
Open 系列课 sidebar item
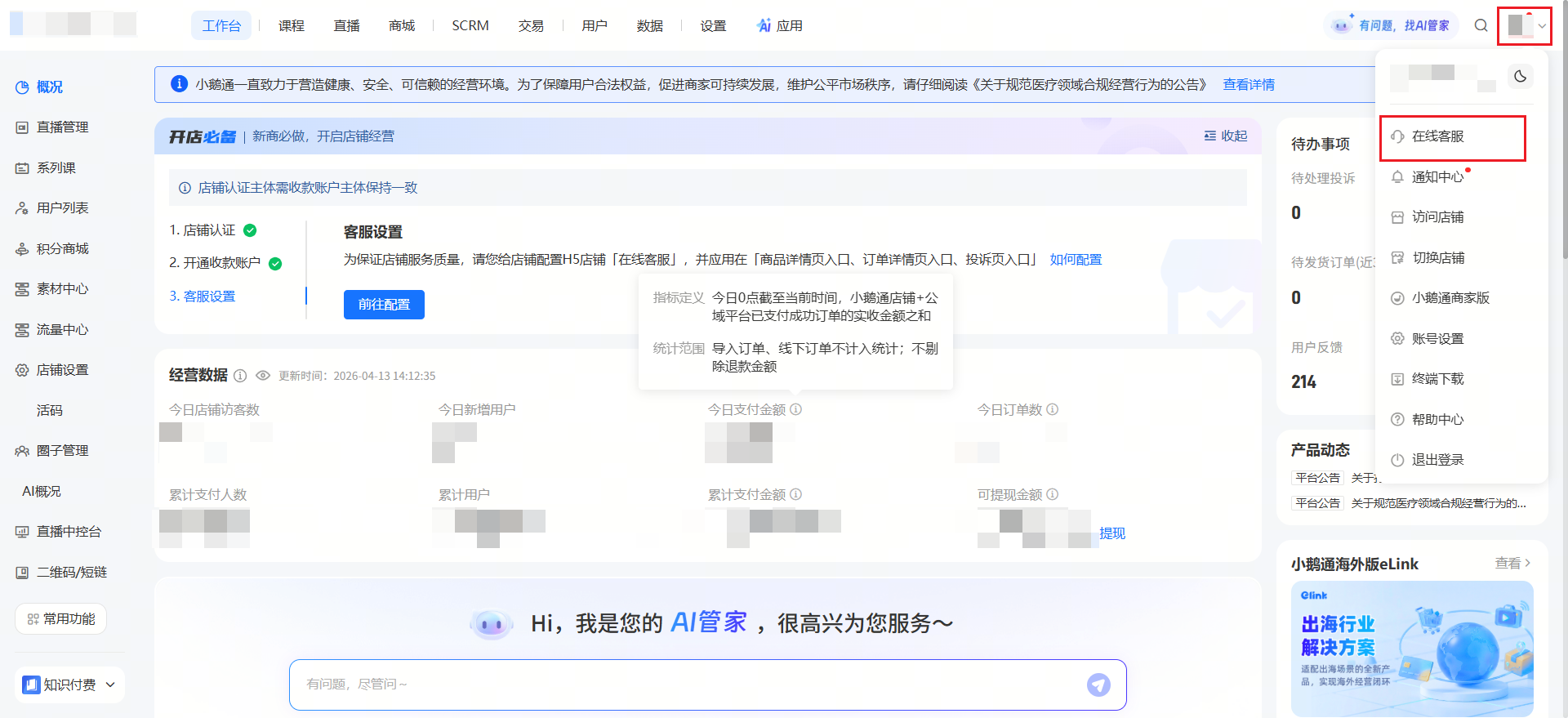(x=56, y=168)
